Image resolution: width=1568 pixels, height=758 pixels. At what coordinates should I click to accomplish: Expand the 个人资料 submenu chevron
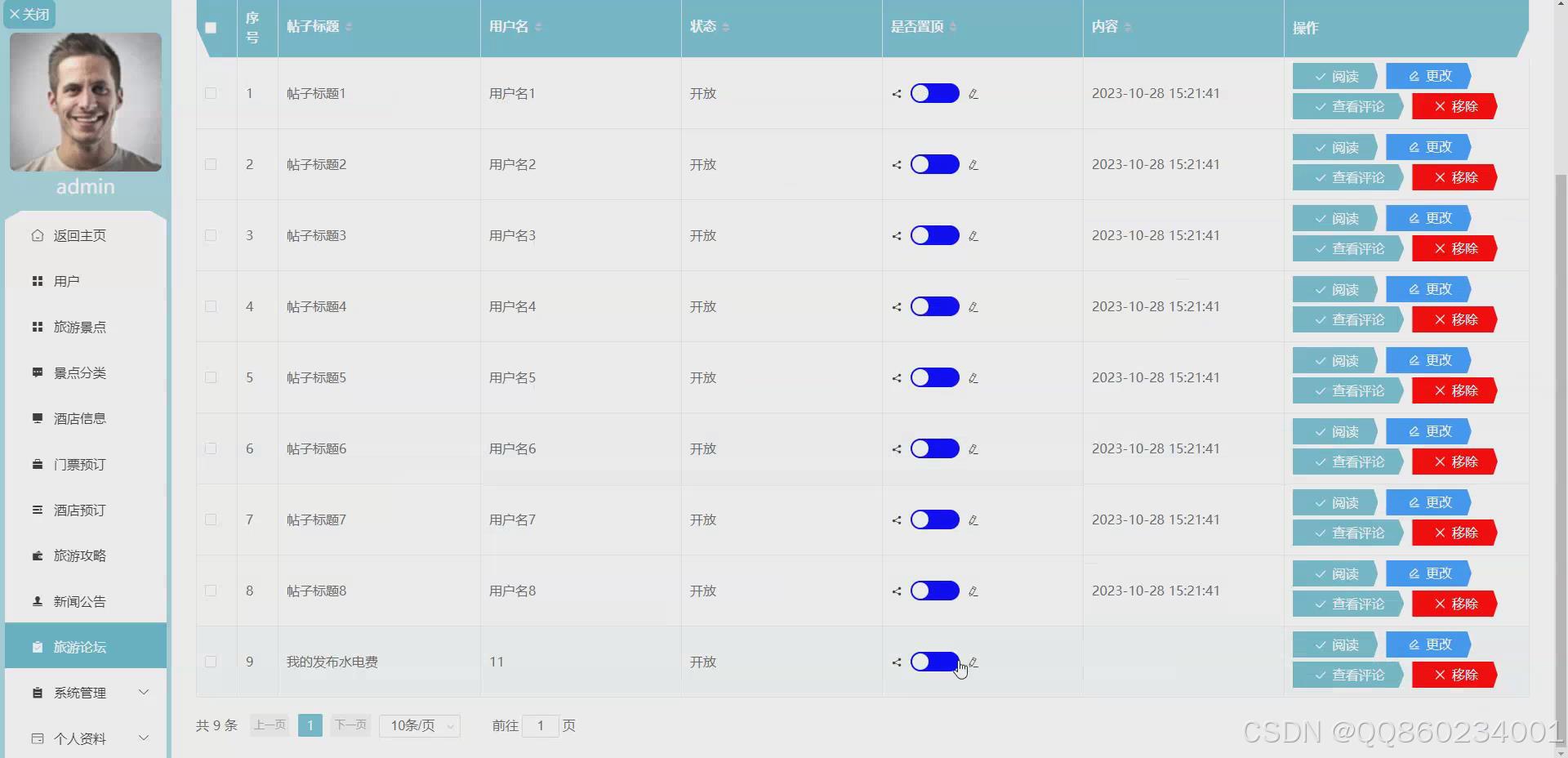[144, 738]
